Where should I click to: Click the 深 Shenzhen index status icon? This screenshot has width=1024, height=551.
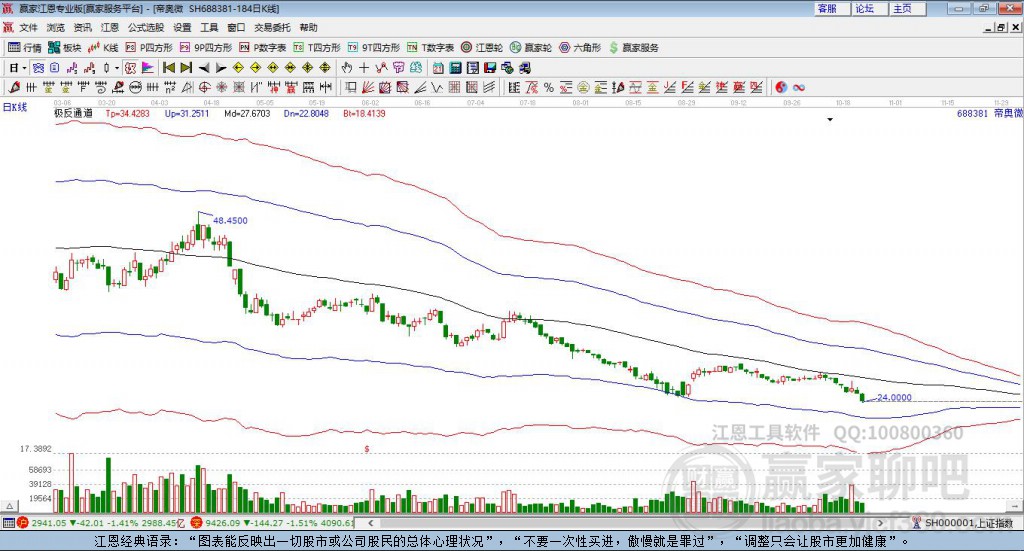coord(197,523)
